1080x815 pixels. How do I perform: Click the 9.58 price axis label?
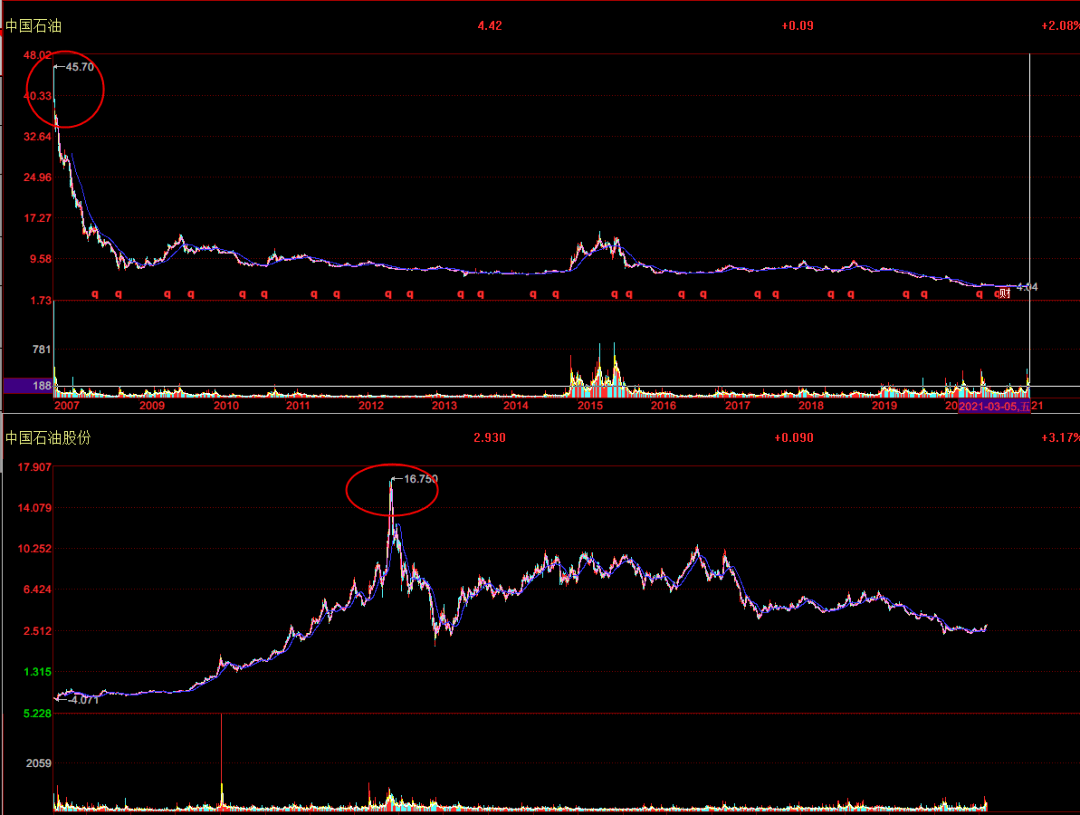pyautogui.click(x=41, y=259)
